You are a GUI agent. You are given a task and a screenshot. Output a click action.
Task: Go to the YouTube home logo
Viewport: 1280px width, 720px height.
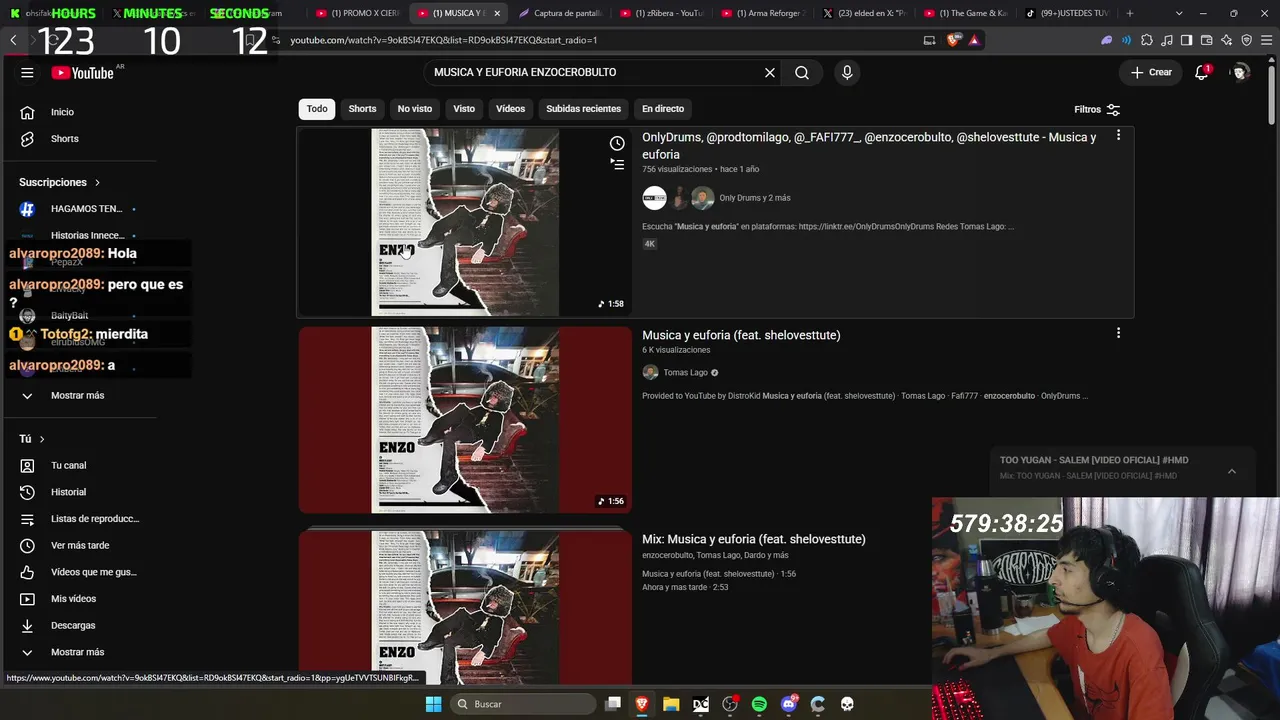tap(82, 73)
